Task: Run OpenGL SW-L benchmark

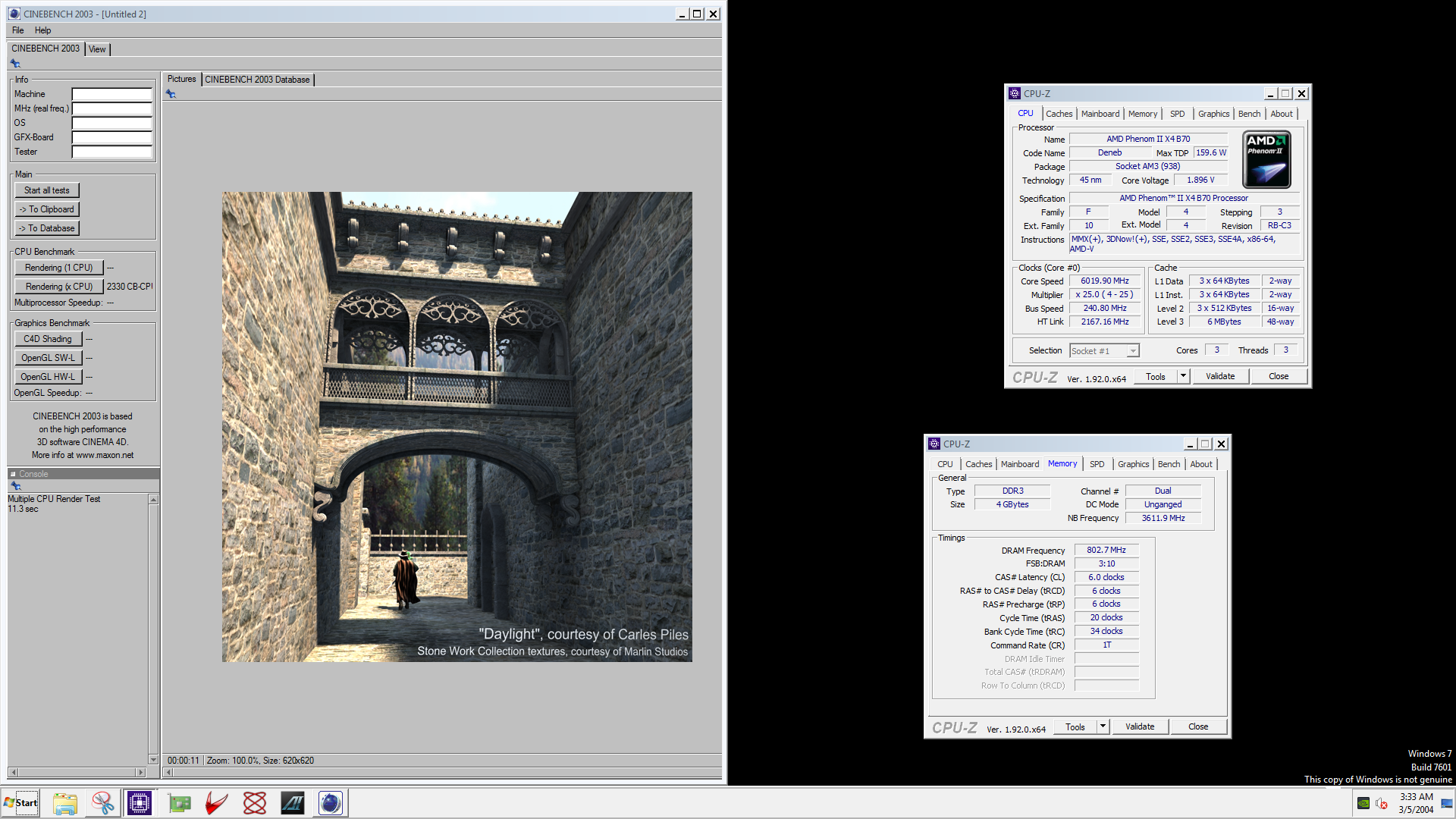Action: pyautogui.click(x=48, y=358)
